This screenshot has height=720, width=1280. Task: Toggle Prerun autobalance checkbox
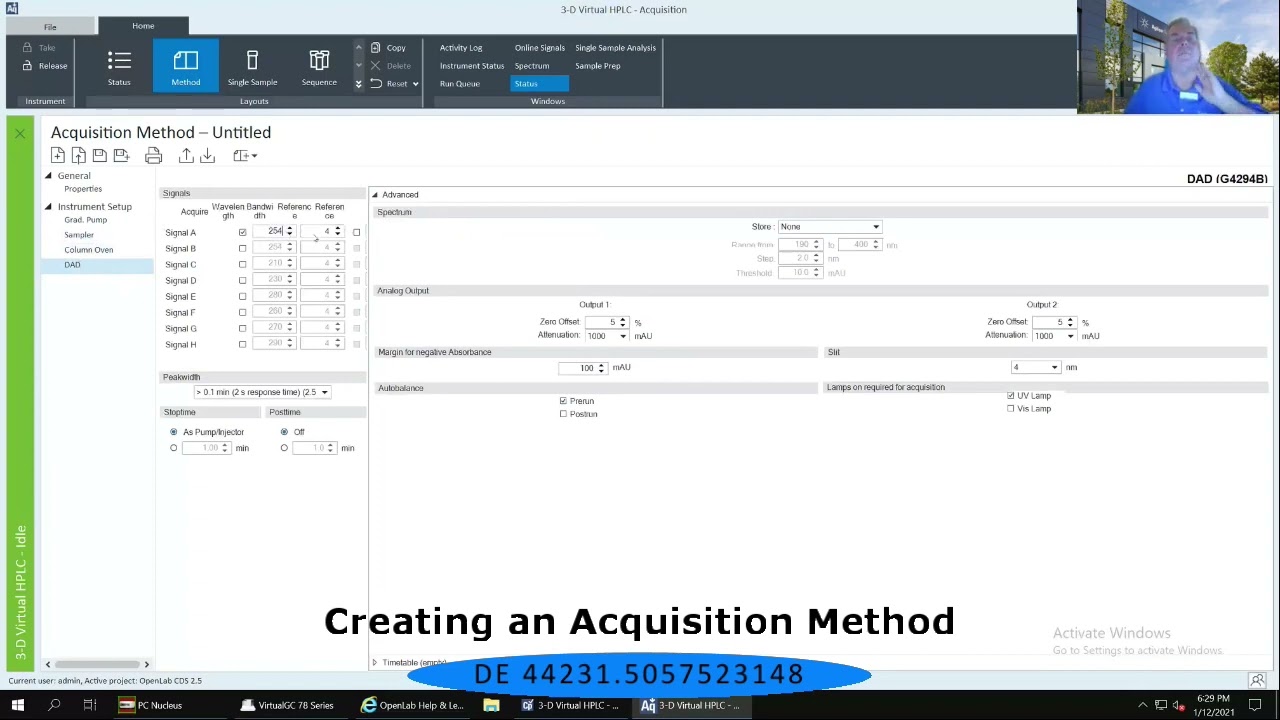563,401
